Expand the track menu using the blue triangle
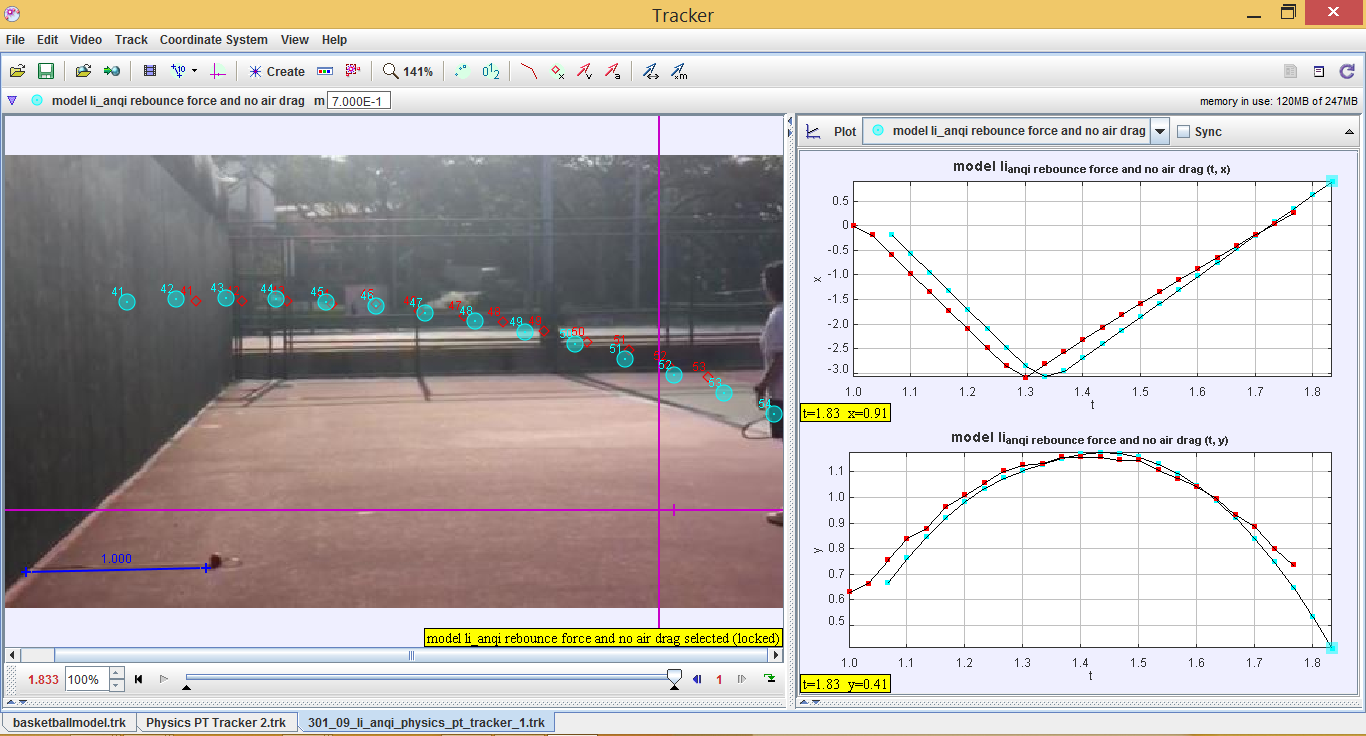Image resolution: width=1366 pixels, height=736 pixels. (11, 100)
